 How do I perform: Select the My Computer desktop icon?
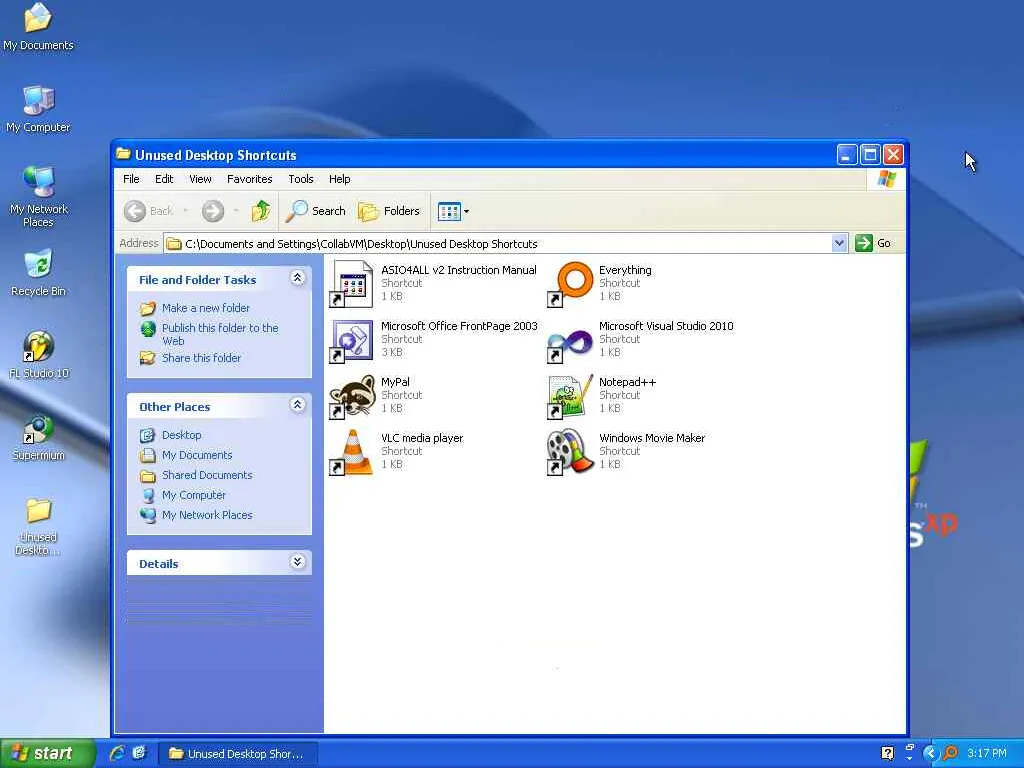coord(39,109)
